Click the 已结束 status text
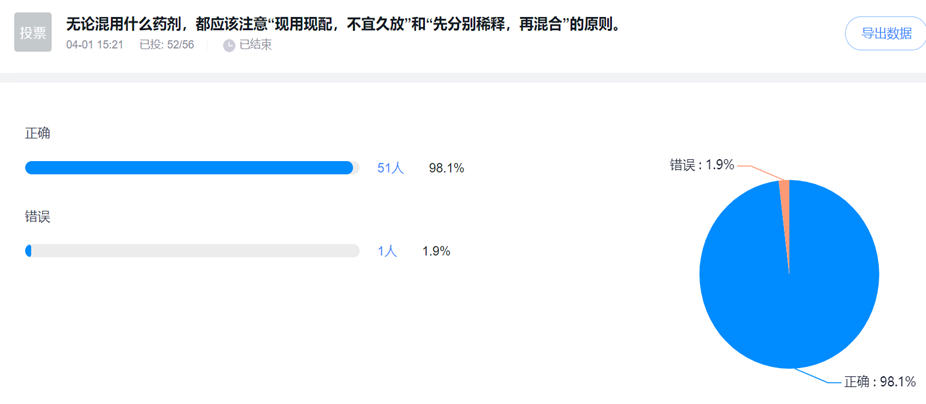926x404 pixels. click(255, 45)
